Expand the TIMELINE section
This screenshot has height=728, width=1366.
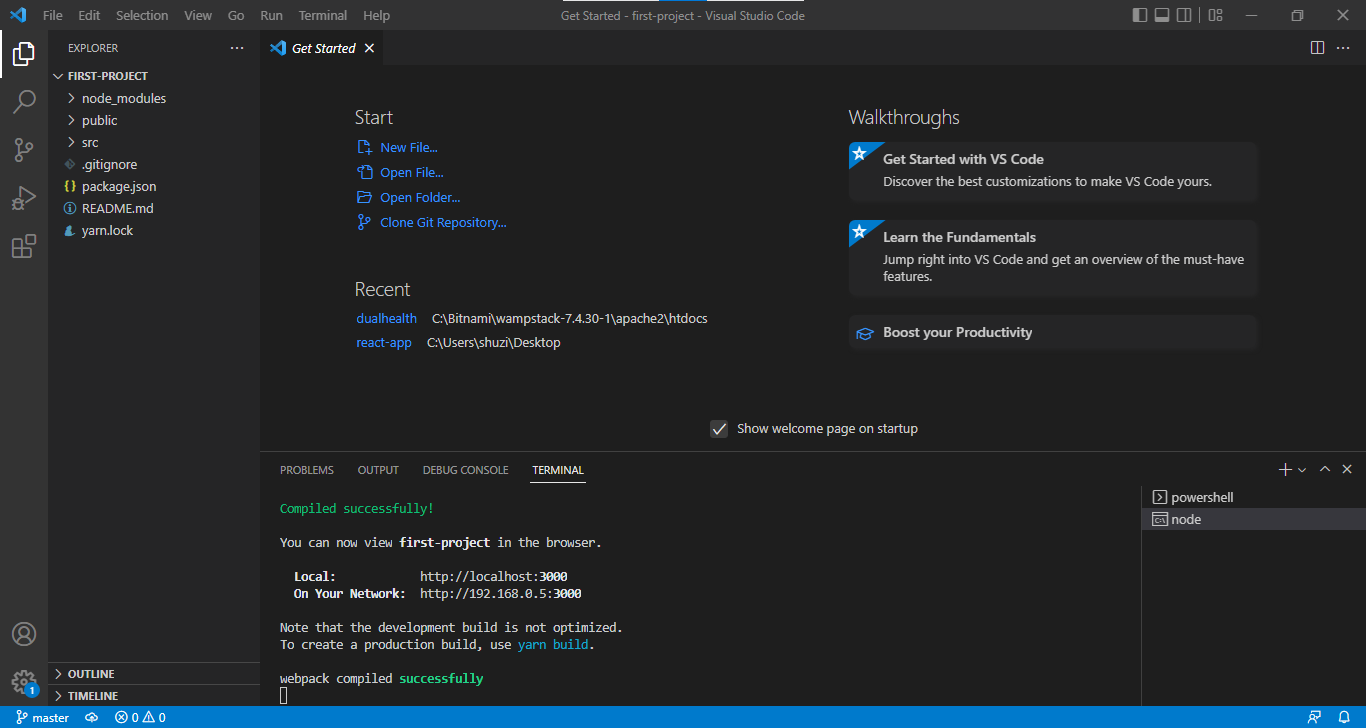tap(154, 696)
